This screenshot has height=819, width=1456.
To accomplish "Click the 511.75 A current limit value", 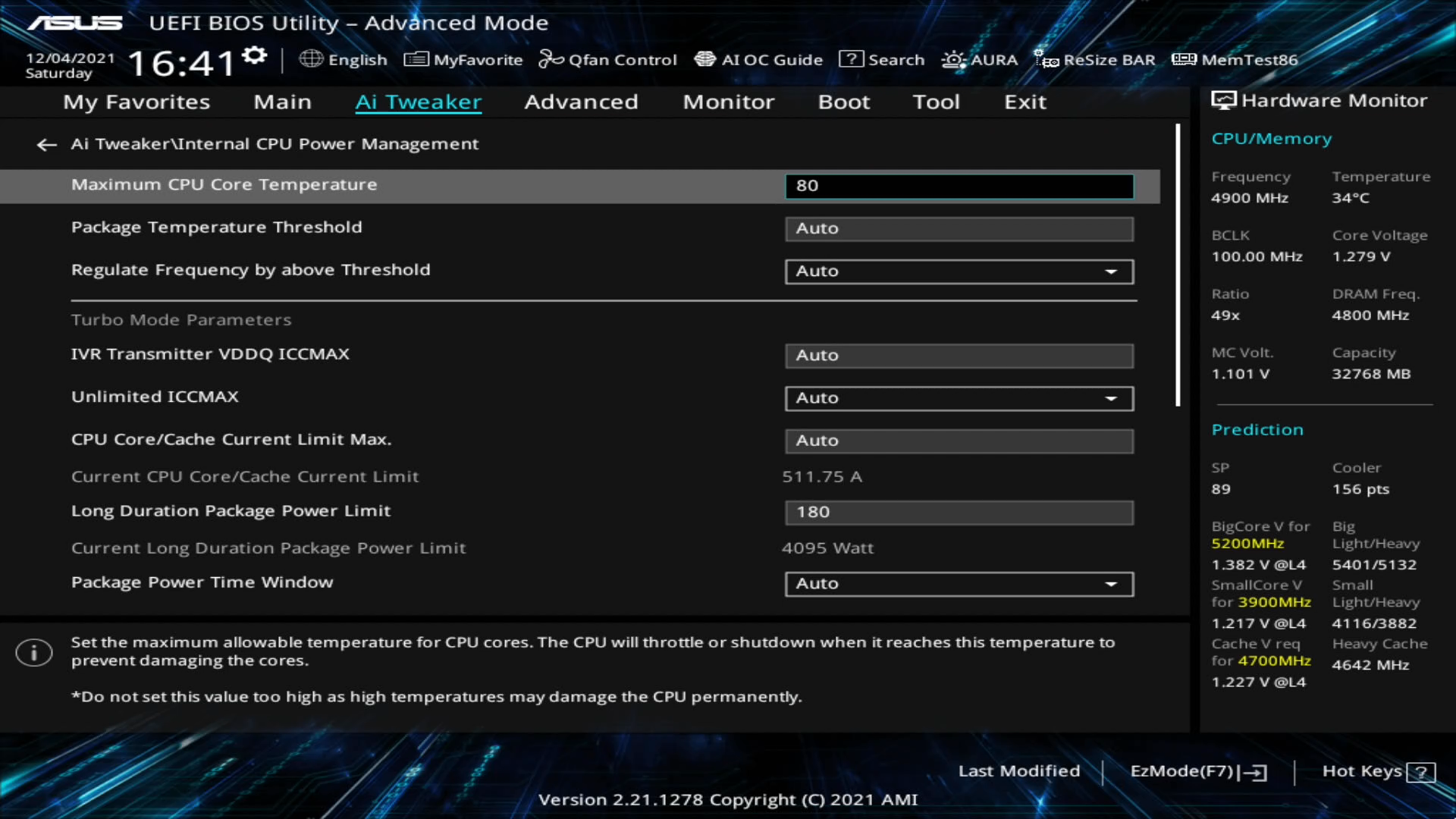I will tap(822, 477).
